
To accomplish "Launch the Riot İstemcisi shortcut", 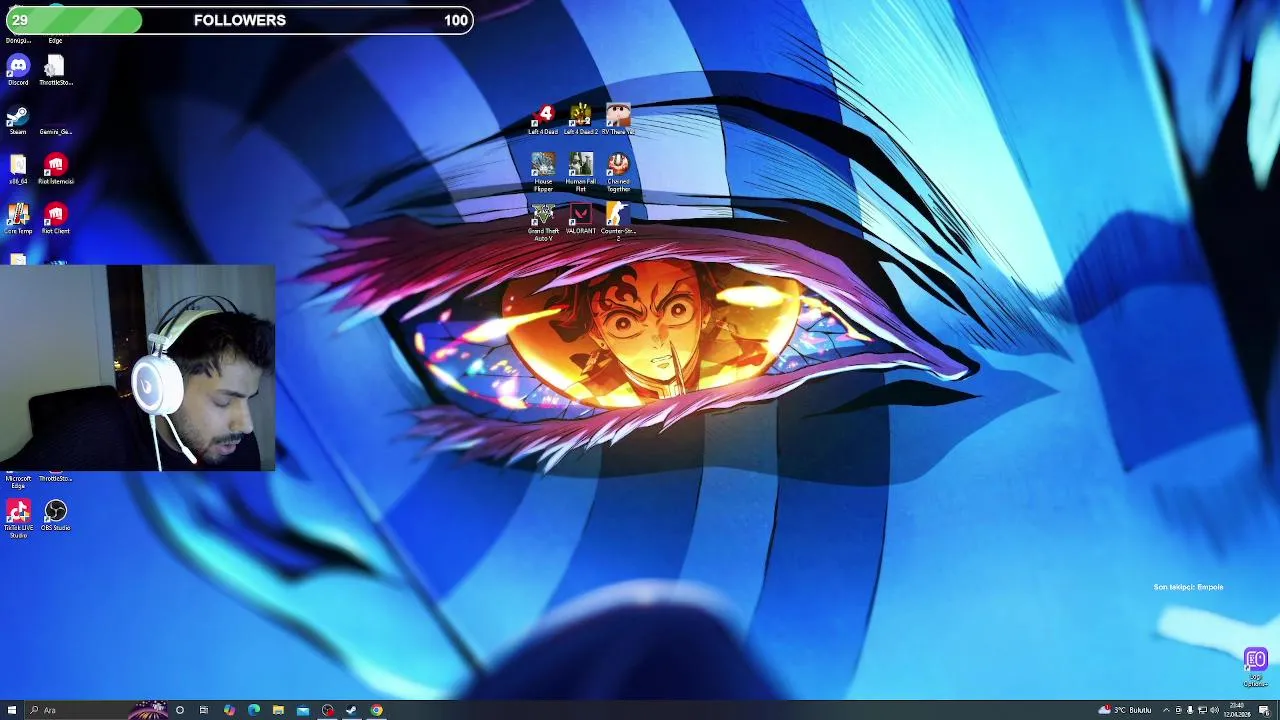I will pyautogui.click(x=55, y=169).
